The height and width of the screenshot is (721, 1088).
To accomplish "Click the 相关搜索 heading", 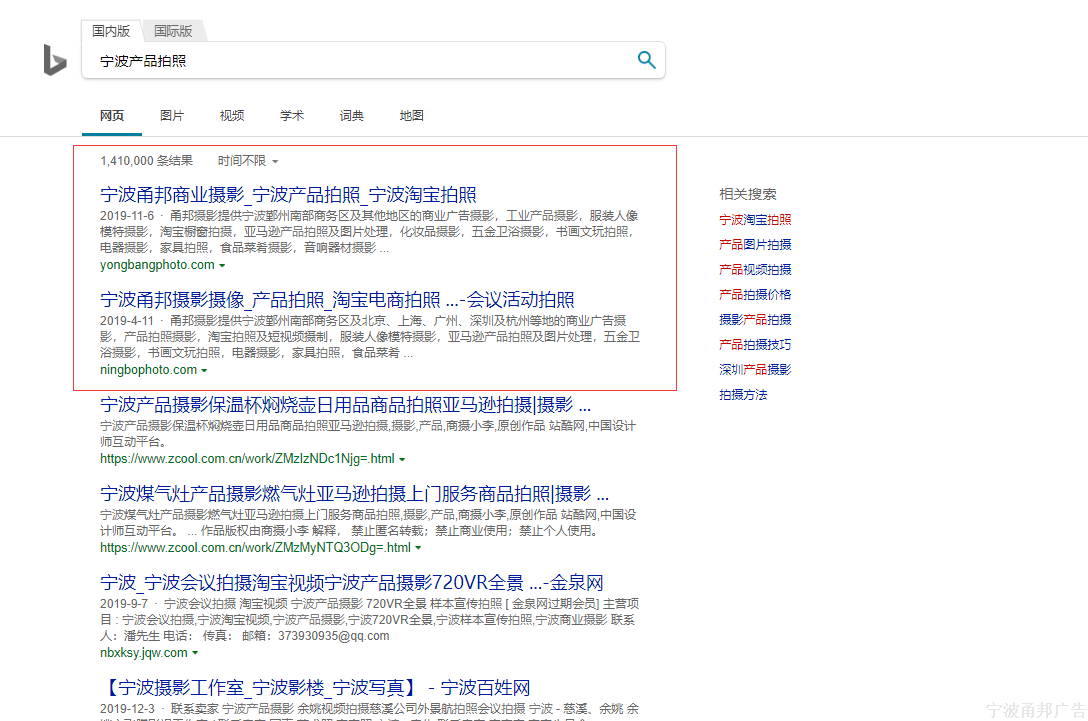I will [x=748, y=194].
